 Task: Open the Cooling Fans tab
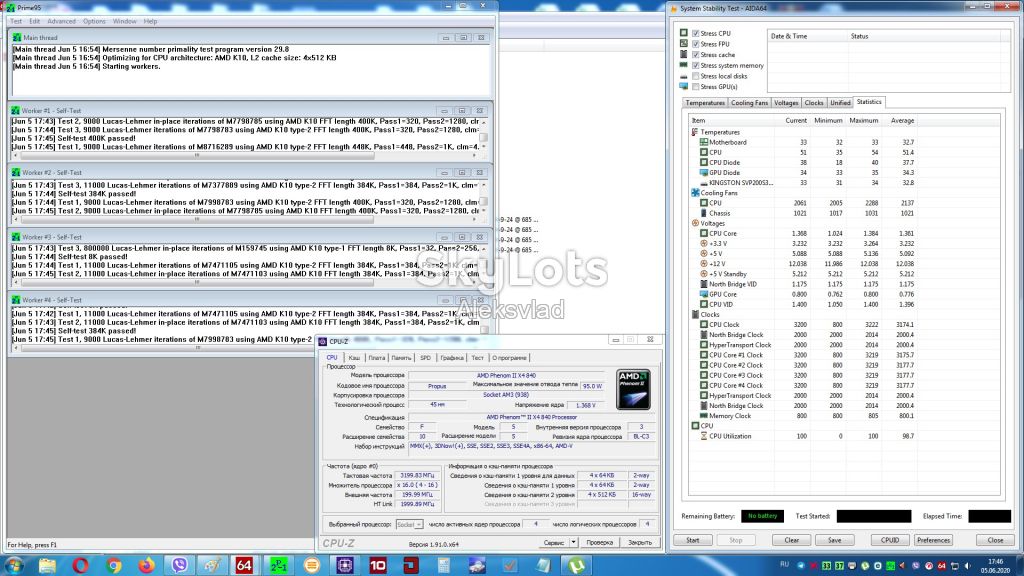(x=749, y=103)
